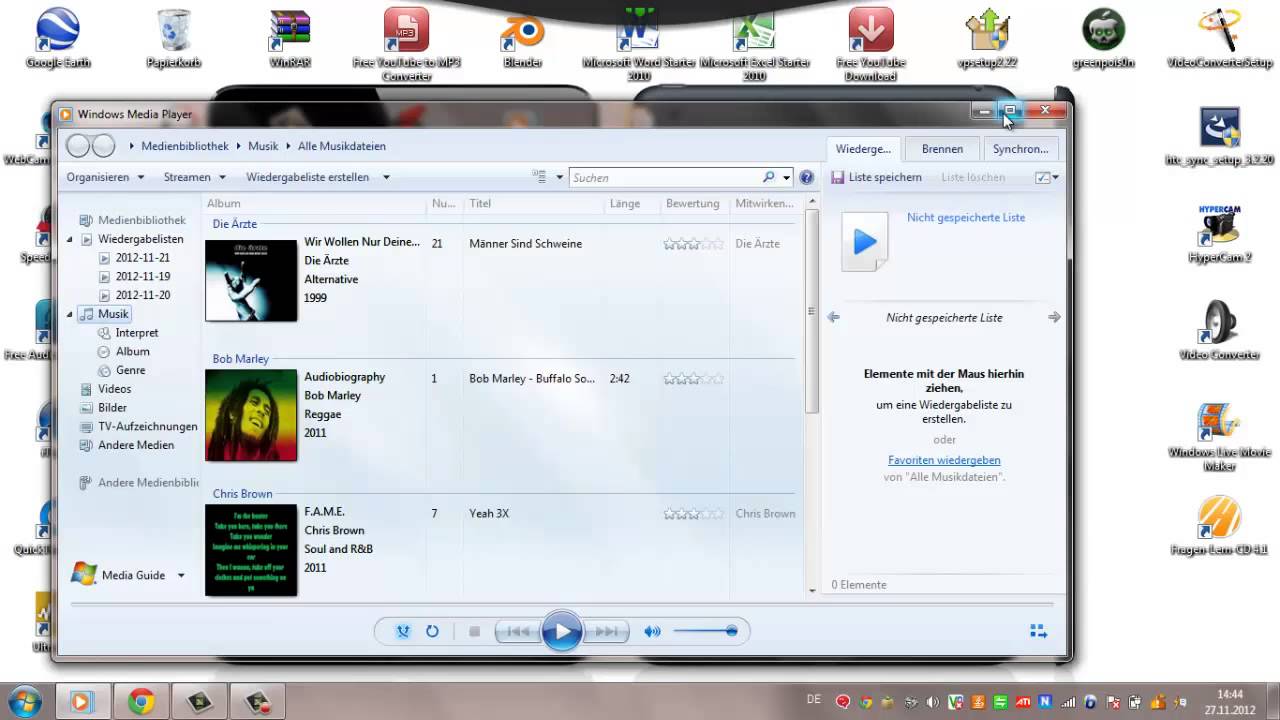
Task: Mute the volume speaker icon
Action: (652, 631)
